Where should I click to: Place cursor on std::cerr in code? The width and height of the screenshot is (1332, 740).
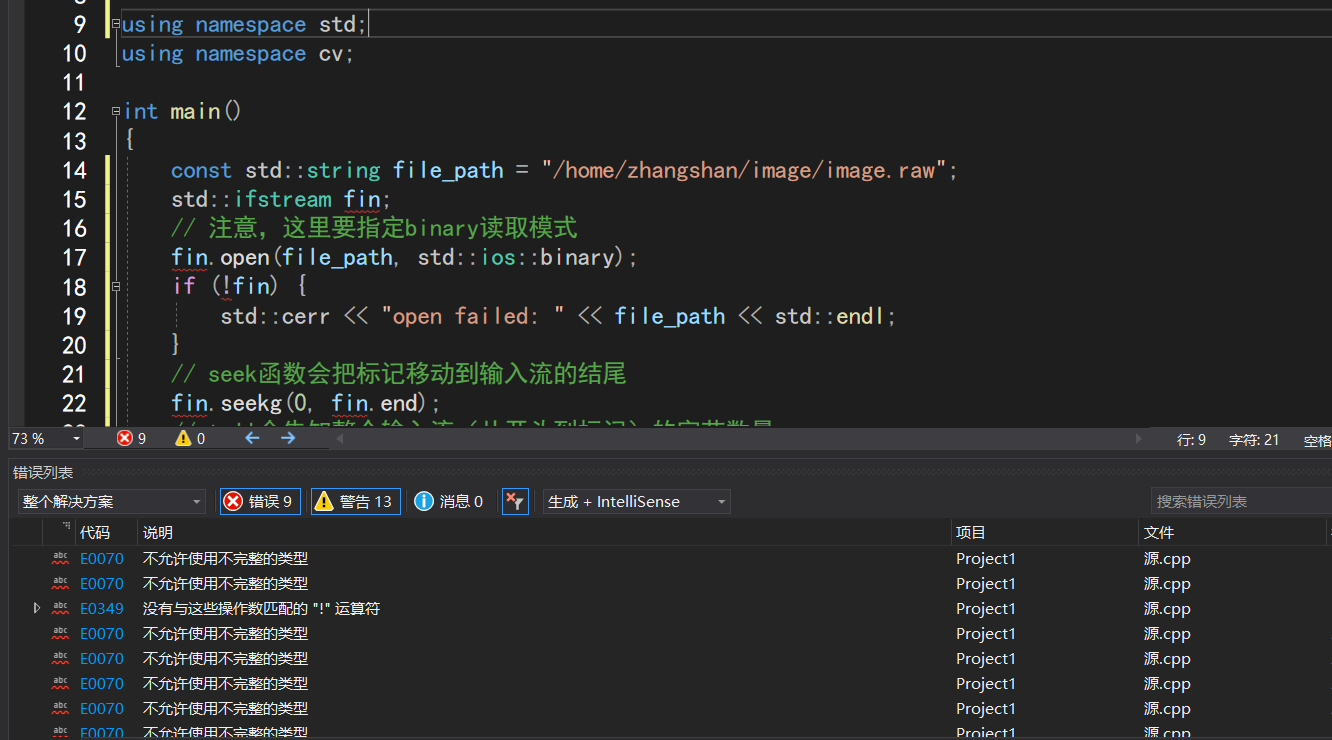pos(276,316)
